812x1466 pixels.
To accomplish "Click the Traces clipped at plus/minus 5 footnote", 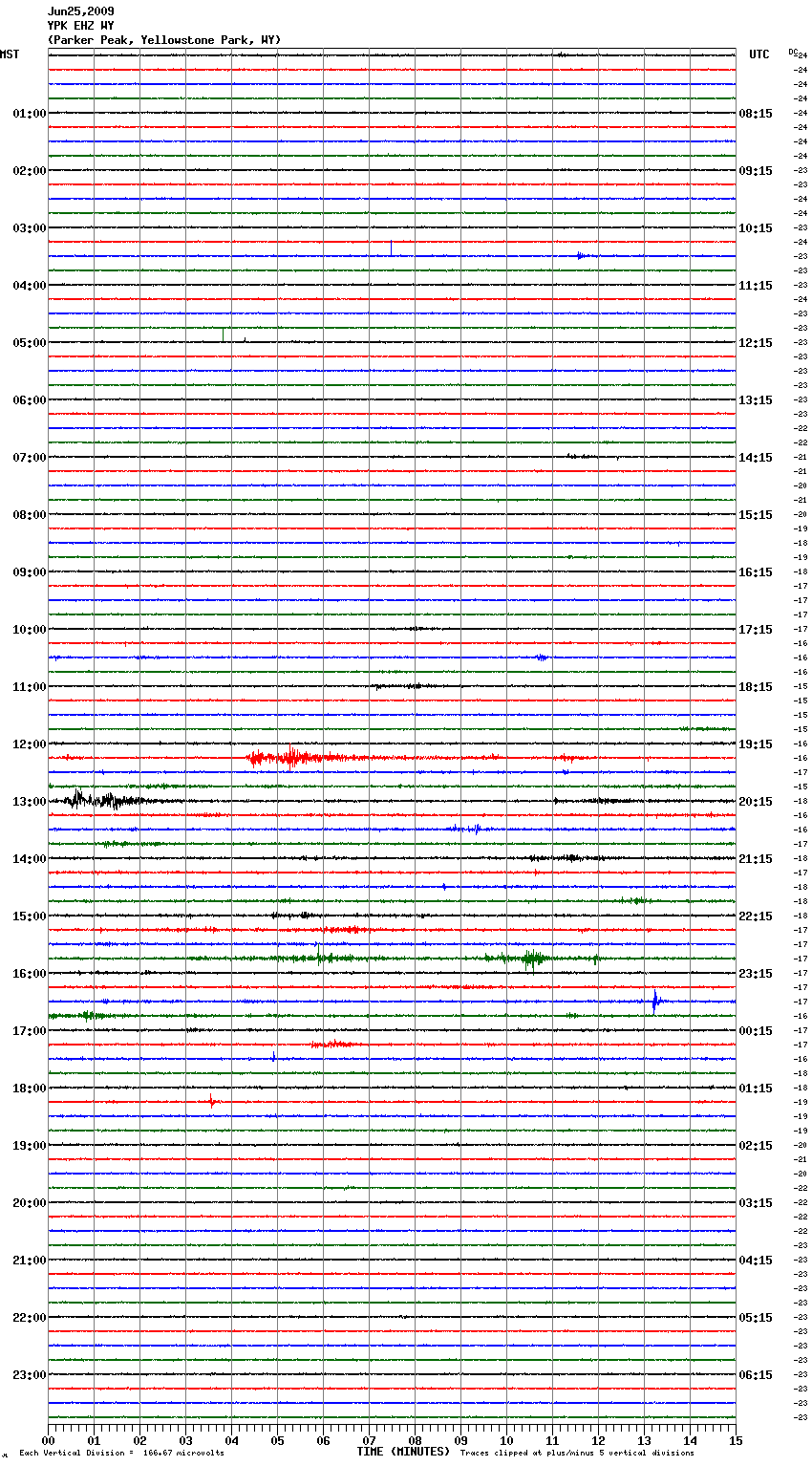I will [577, 1454].
